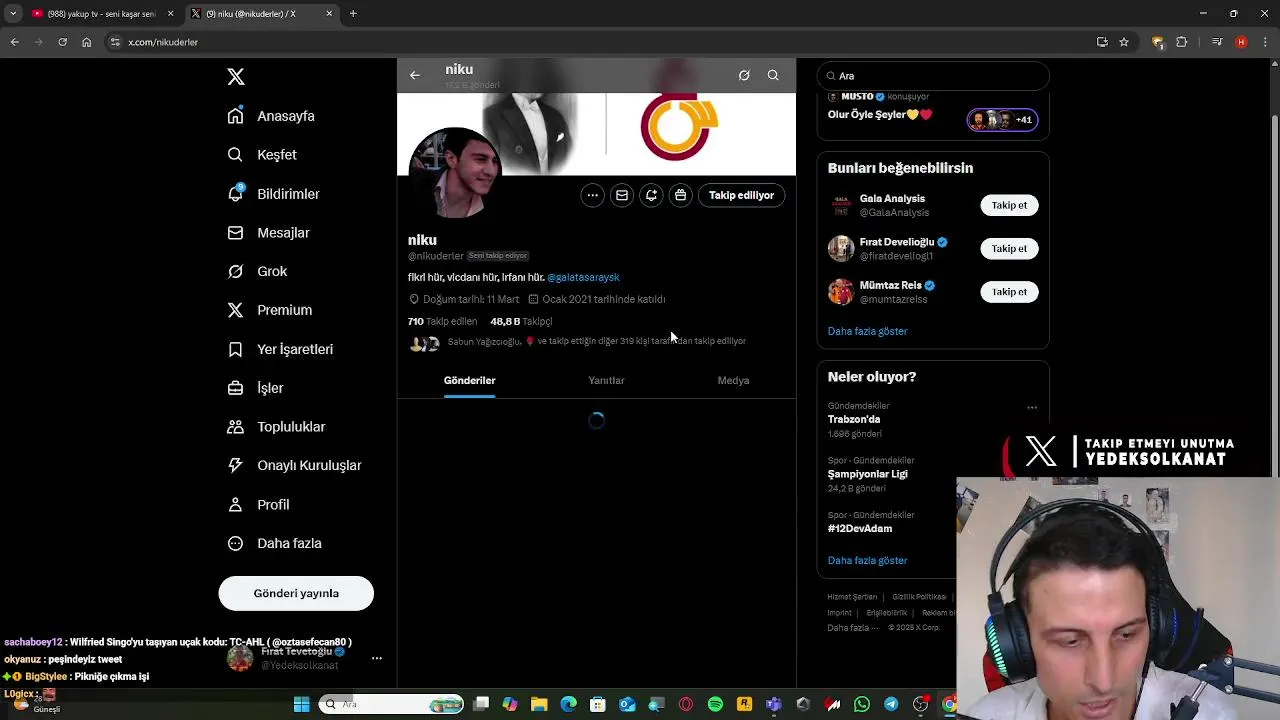Open WhatsApp from the taskbar
The width and height of the screenshot is (1280, 720).
[862, 704]
